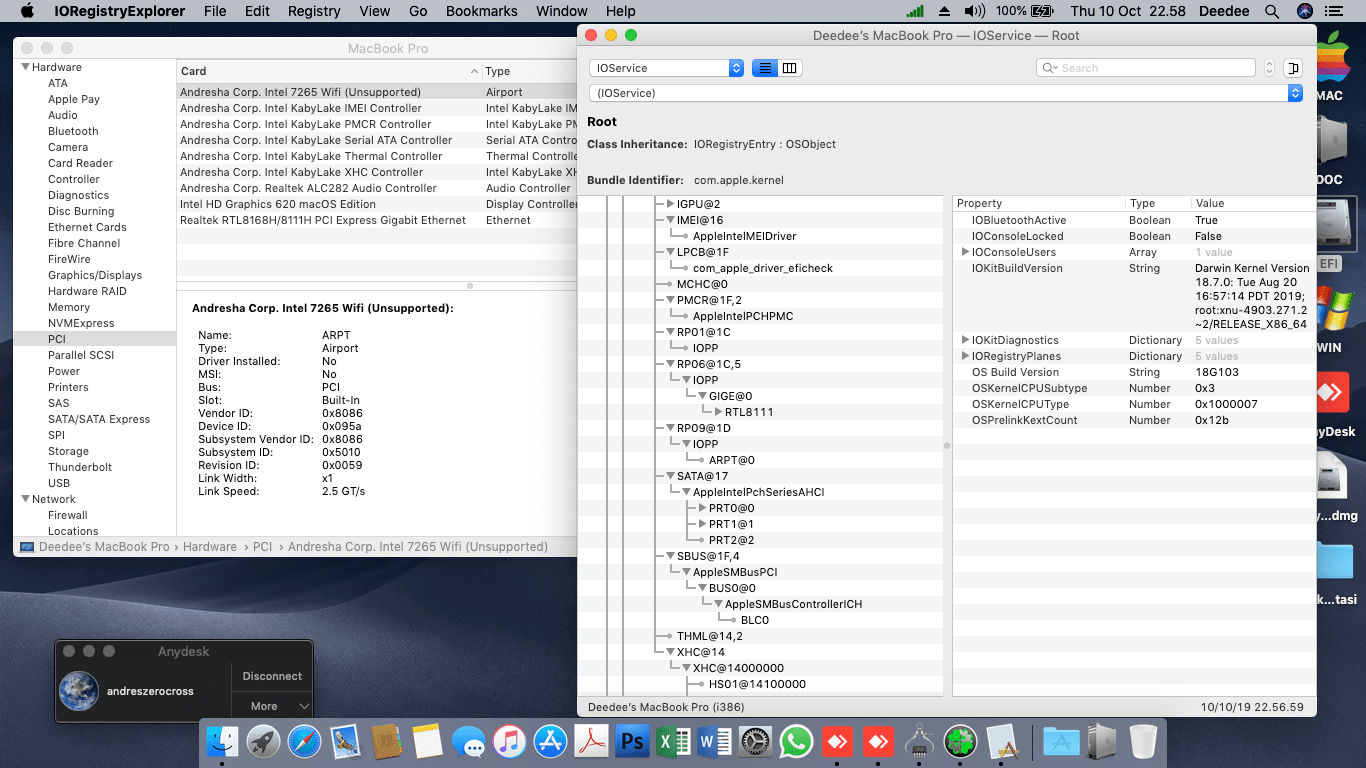
Task: Click the Spotlight search icon in menu bar
Action: pos(1272,11)
